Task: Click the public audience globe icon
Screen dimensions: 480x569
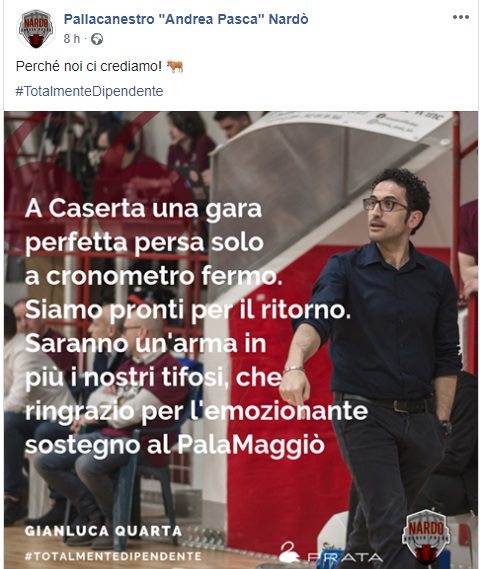Action: pyautogui.click(x=97, y=39)
